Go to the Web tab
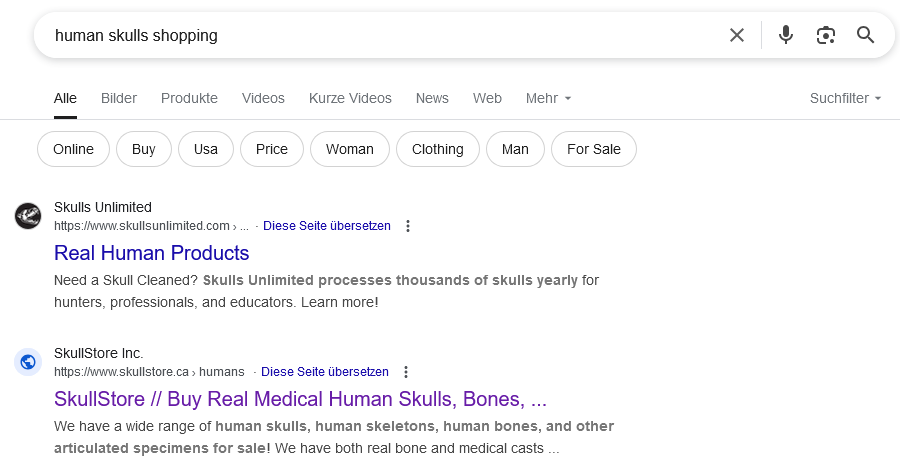Viewport: 900px width, 473px height. pyautogui.click(x=487, y=98)
